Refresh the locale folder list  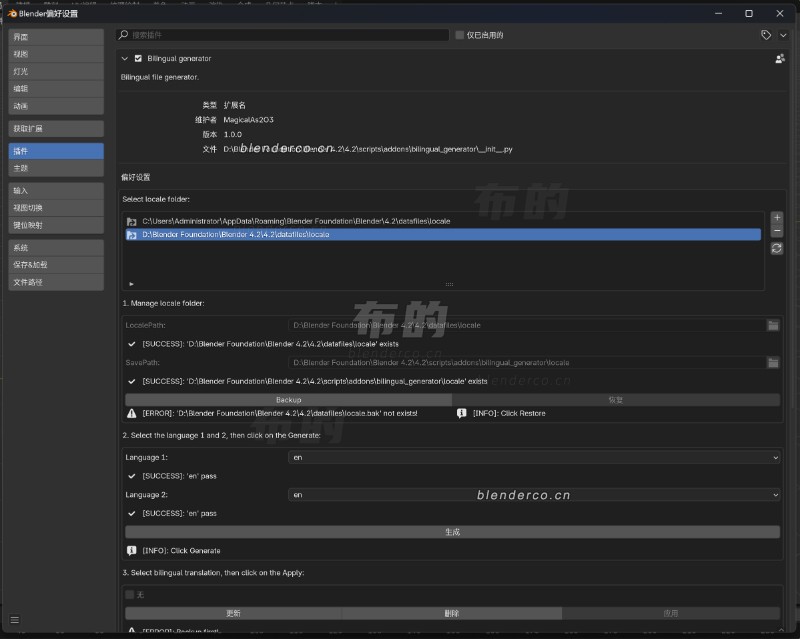coord(777,249)
